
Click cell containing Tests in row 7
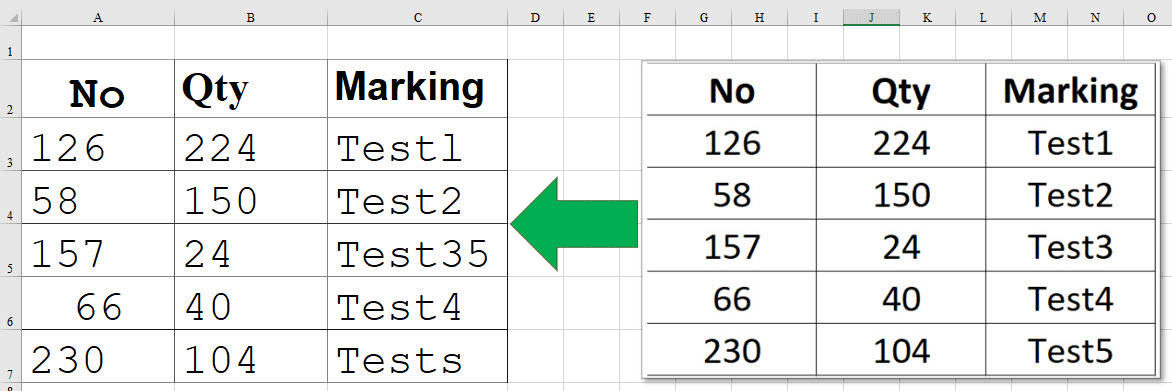(417, 357)
